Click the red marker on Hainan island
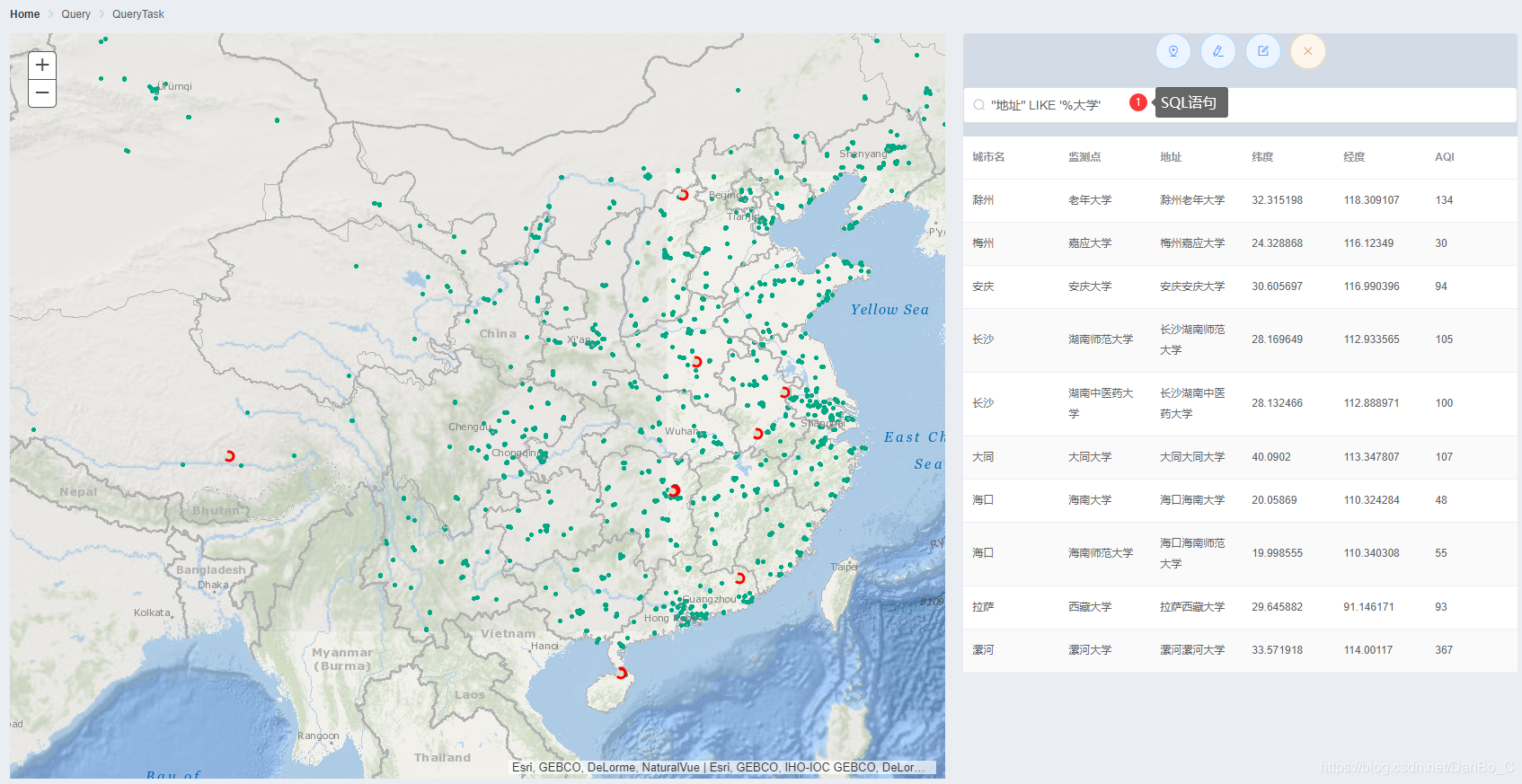The width and height of the screenshot is (1522, 784). [x=622, y=673]
